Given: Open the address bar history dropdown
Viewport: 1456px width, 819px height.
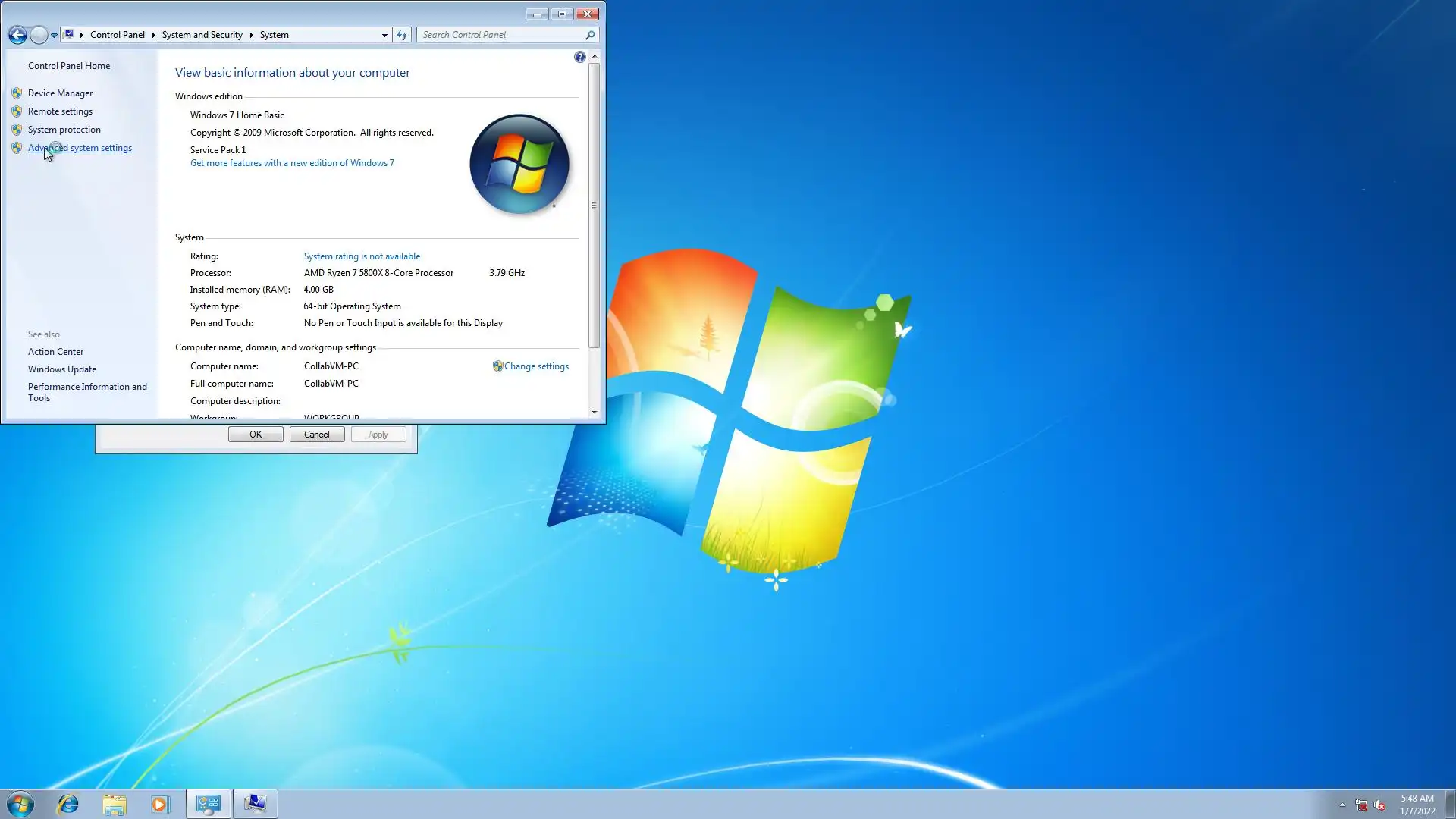Looking at the screenshot, I should pos(384,35).
